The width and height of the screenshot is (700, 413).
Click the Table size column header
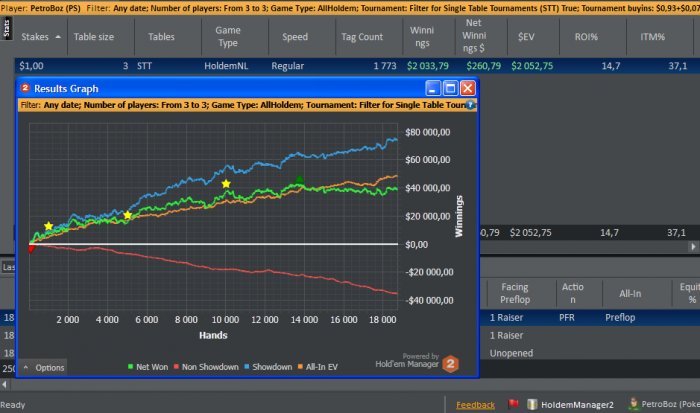pos(94,37)
